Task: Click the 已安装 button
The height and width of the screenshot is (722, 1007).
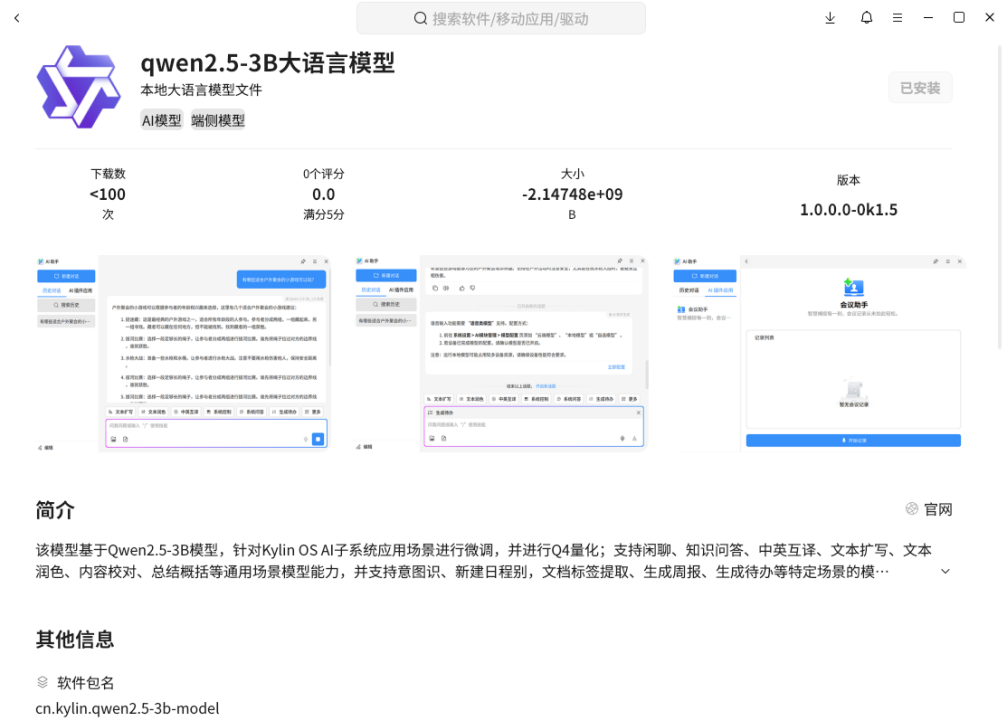Action: pyautogui.click(x=920, y=88)
